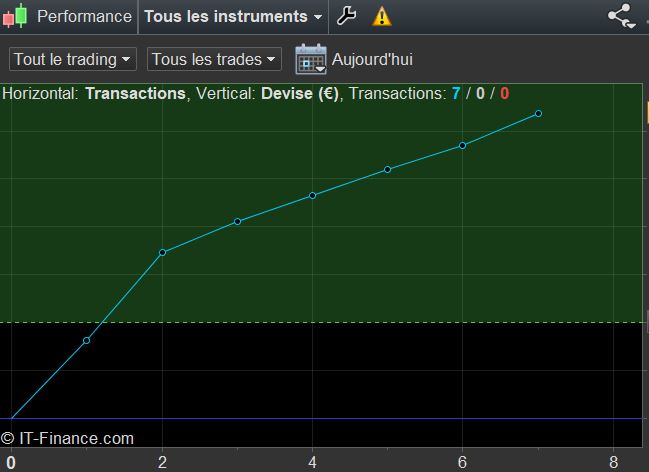Click the data point at transaction 1

tap(87, 340)
